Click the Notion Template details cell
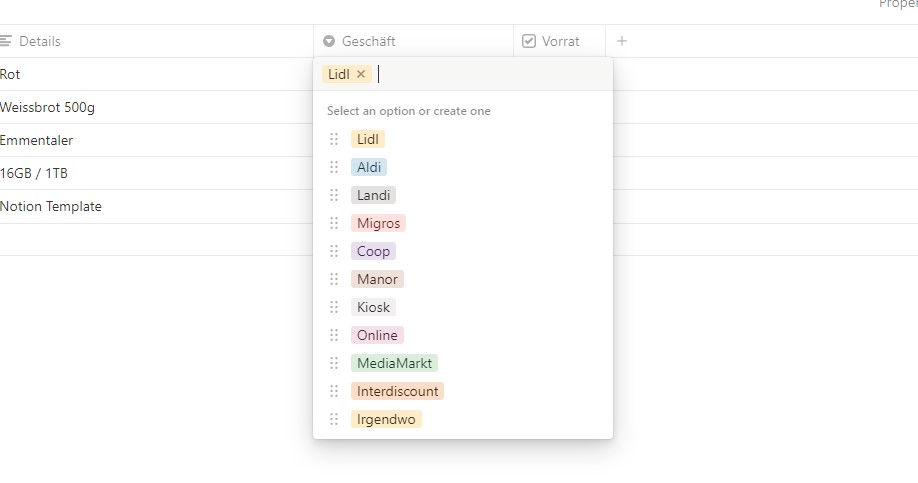918x483 pixels. click(x=51, y=206)
